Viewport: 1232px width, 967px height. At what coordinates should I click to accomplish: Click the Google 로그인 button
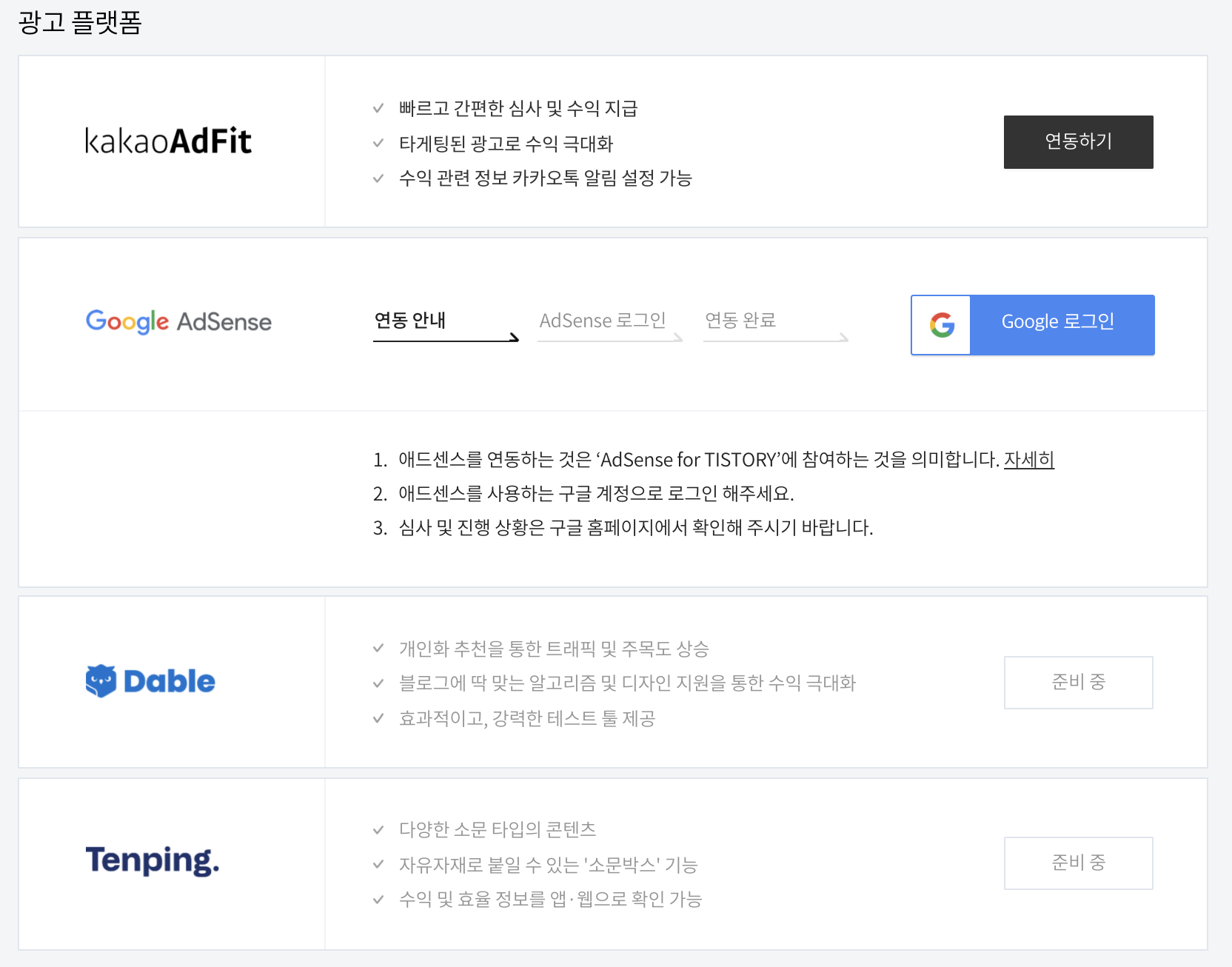[x=1033, y=325]
